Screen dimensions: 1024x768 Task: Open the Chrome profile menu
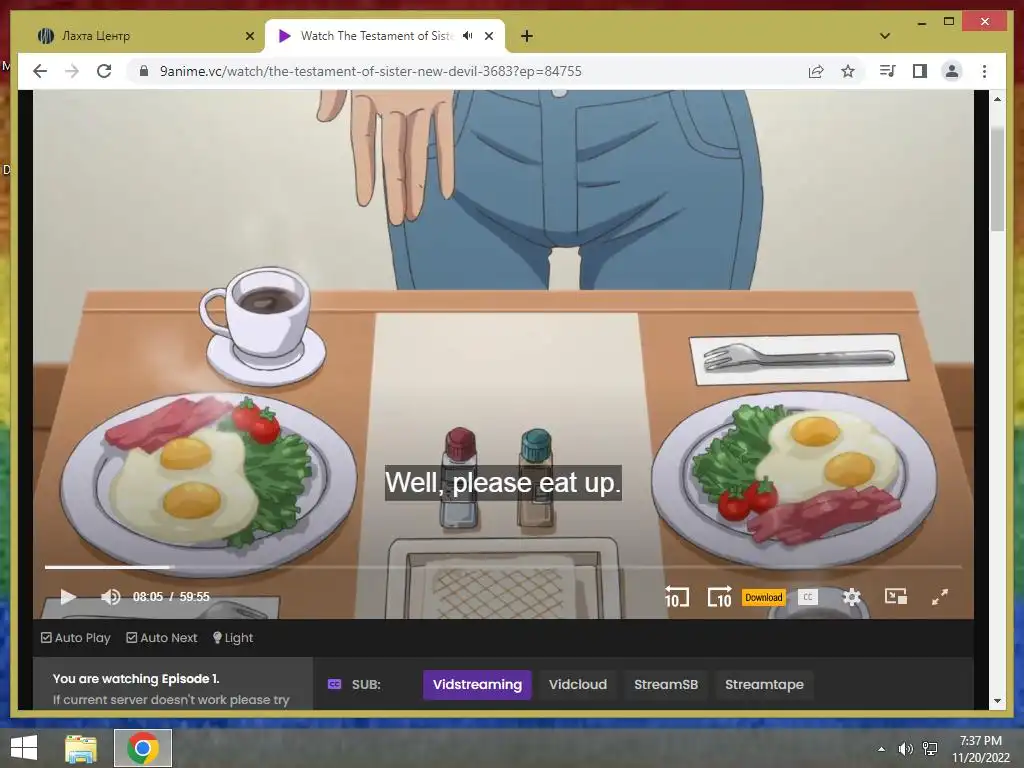pos(952,71)
